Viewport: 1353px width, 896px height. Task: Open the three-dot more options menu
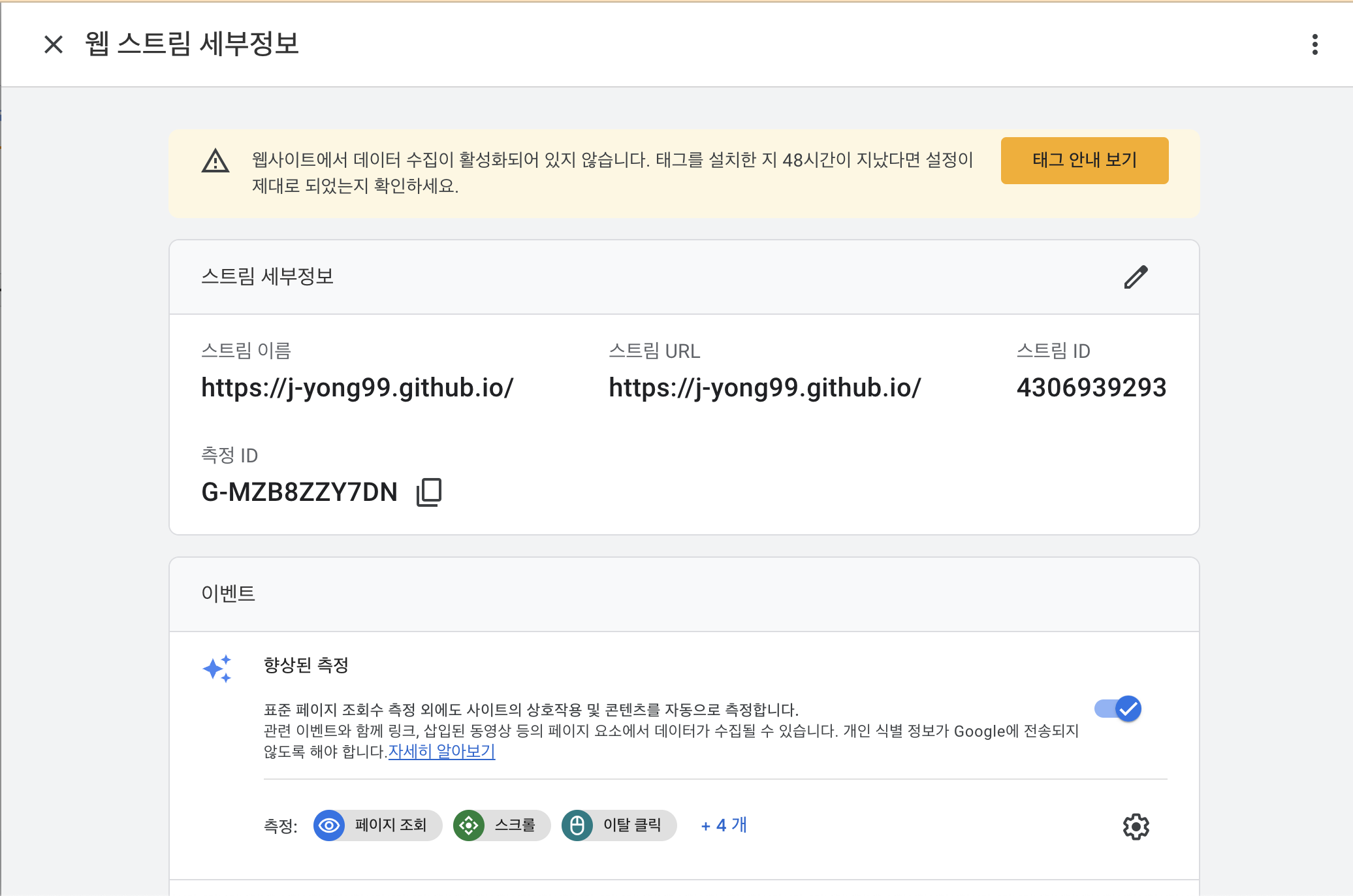[1314, 44]
